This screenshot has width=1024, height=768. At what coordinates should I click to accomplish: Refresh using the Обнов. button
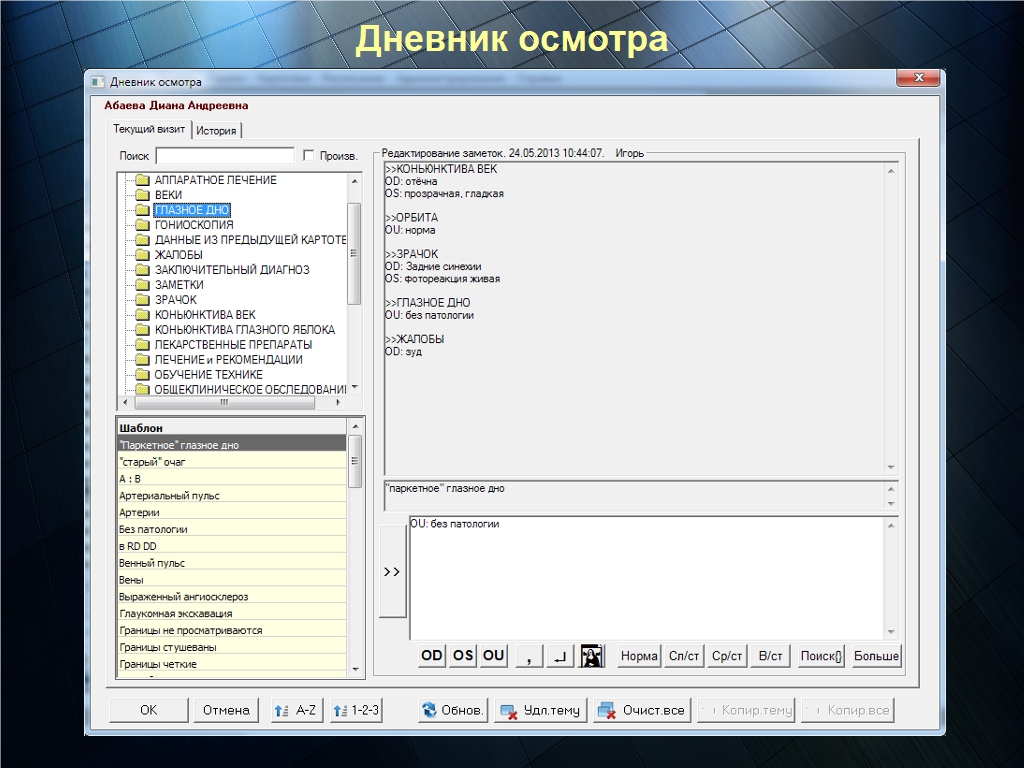(454, 710)
